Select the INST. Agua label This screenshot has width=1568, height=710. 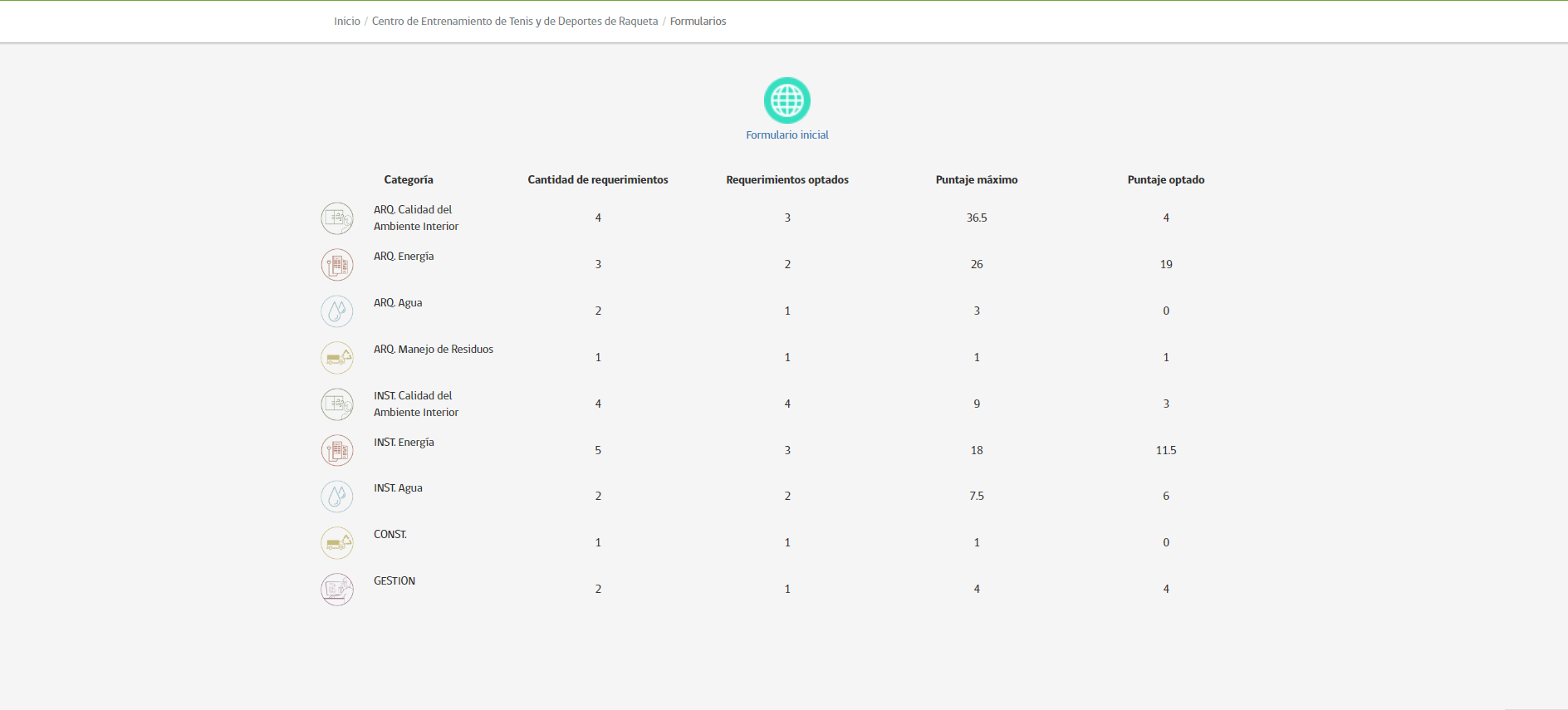click(x=398, y=487)
